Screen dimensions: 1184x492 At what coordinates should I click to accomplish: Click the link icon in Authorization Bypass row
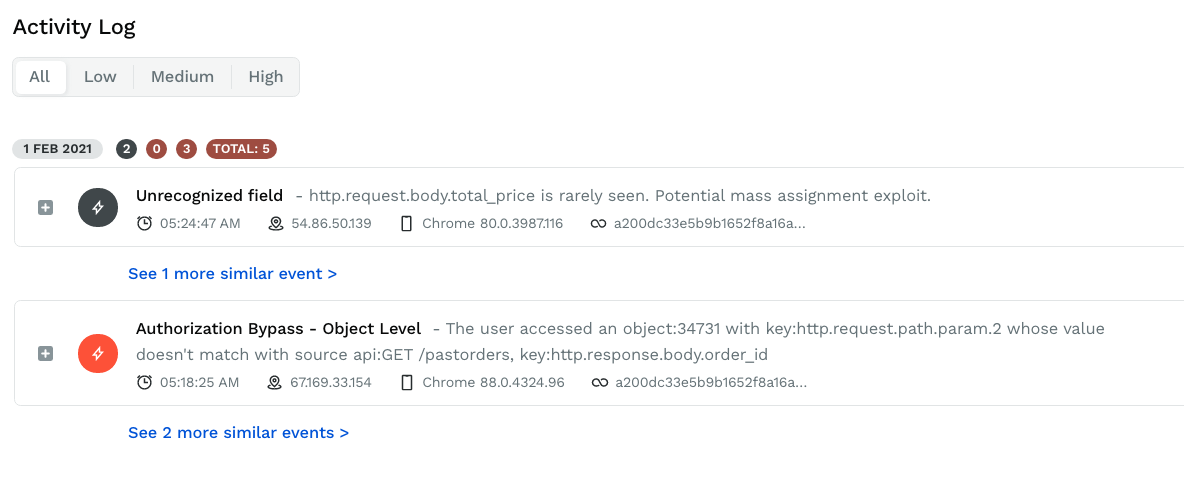[598, 382]
